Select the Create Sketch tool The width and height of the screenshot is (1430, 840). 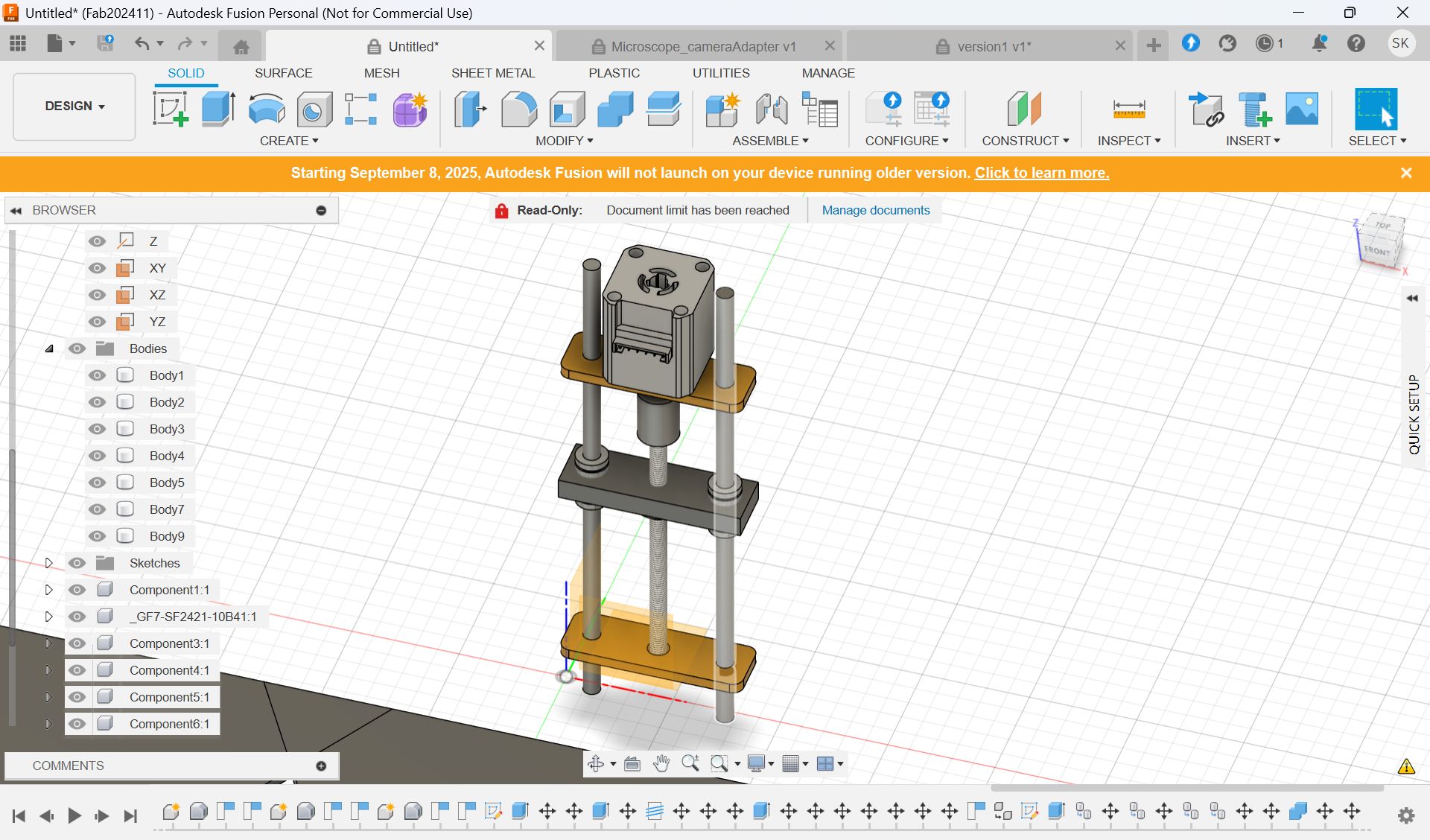[x=171, y=109]
